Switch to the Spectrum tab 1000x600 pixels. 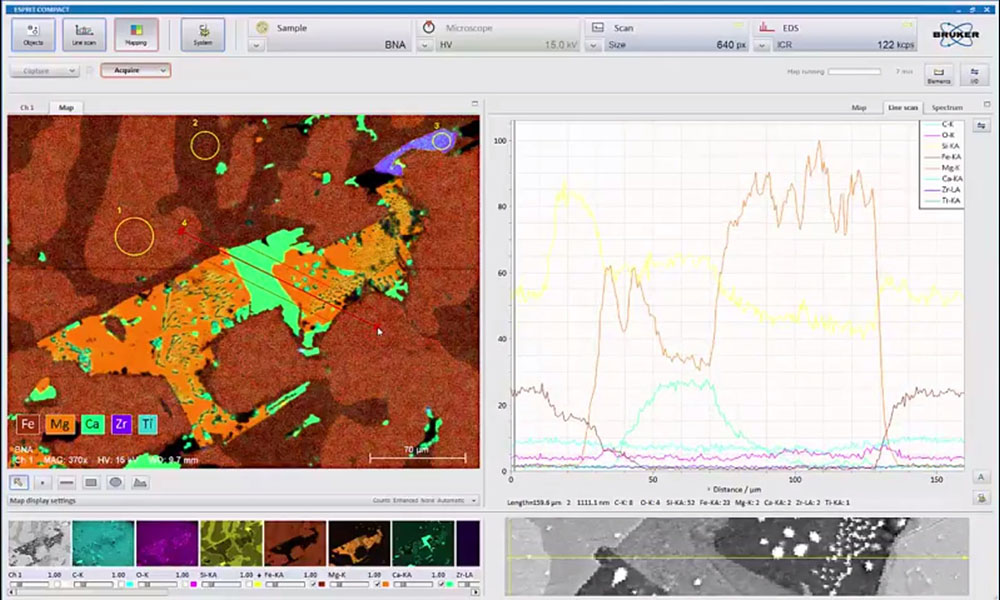coord(946,107)
